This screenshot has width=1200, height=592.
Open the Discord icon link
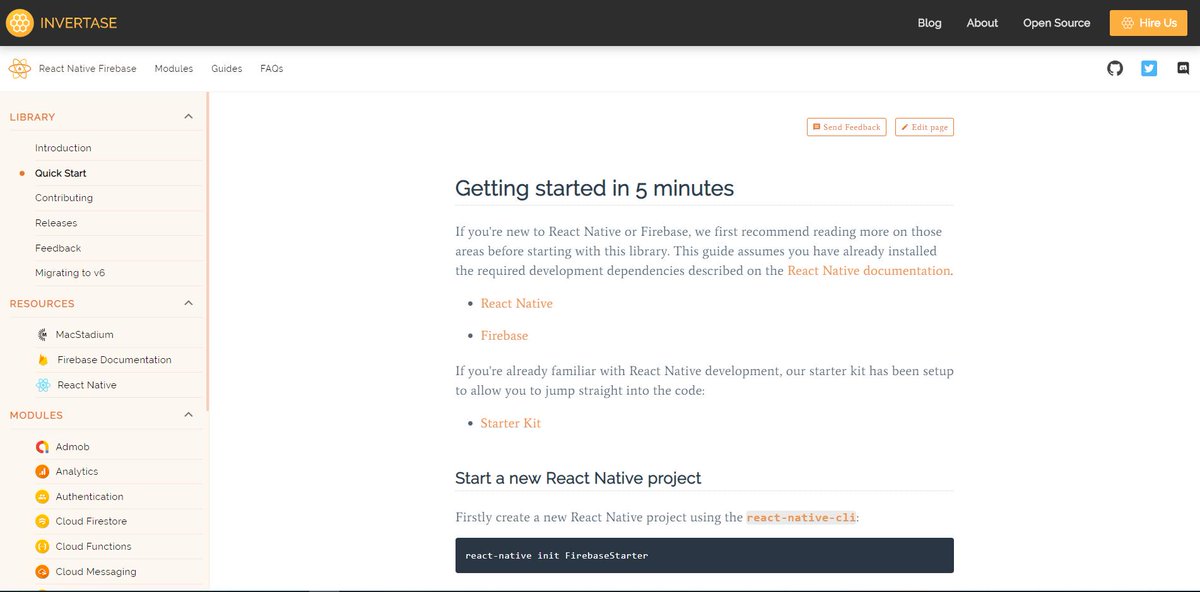click(x=1183, y=69)
